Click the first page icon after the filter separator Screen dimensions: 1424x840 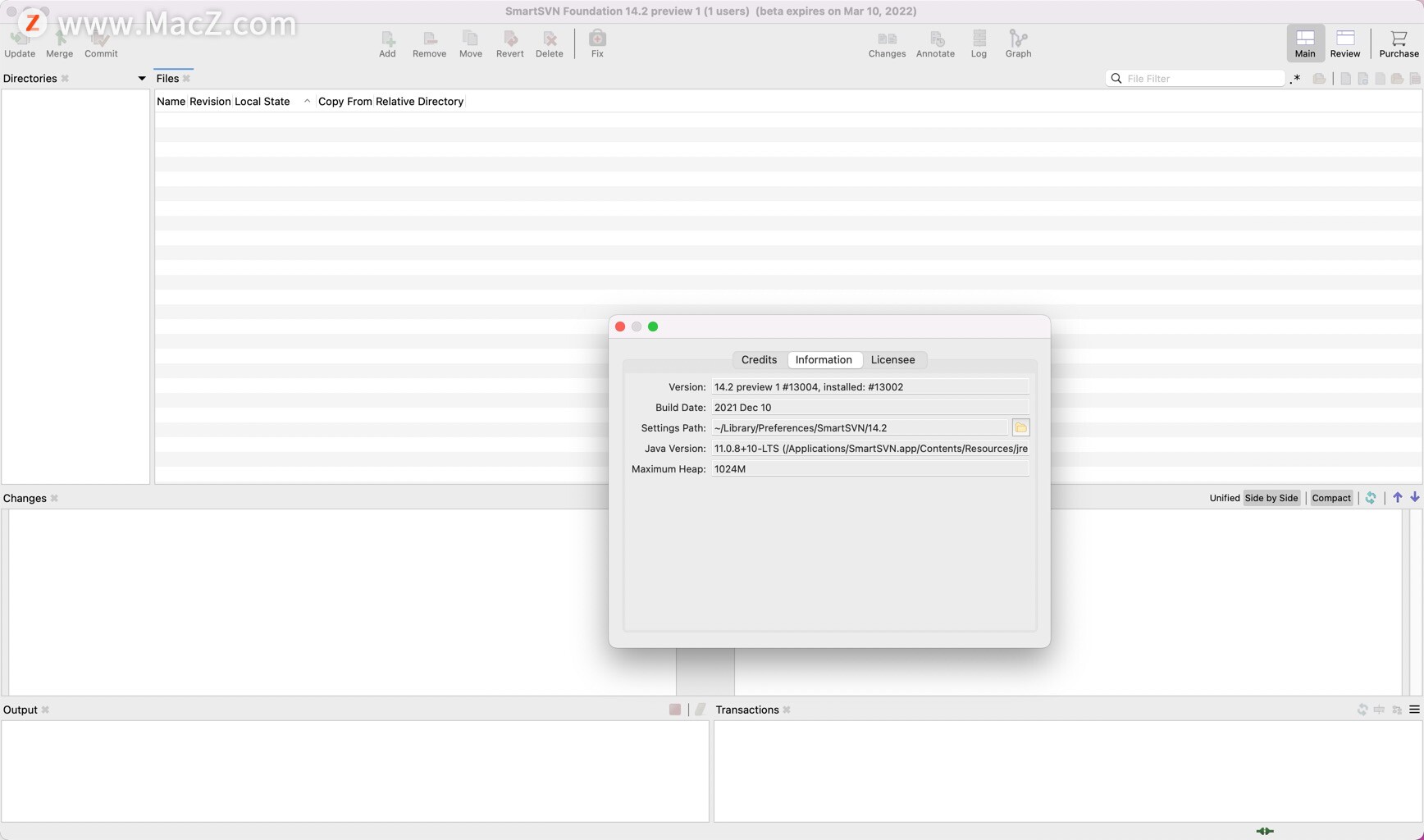pos(1345,79)
